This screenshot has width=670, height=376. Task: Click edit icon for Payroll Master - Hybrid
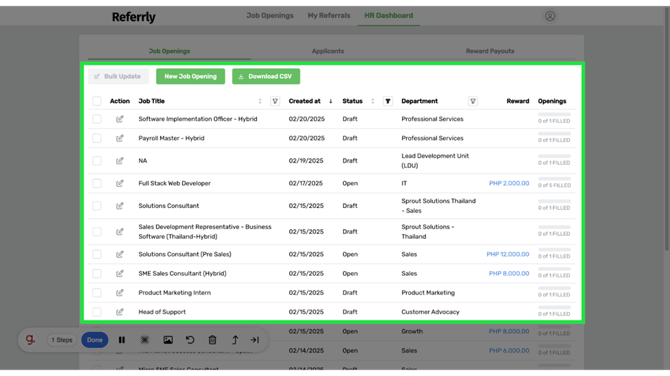[x=120, y=138]
